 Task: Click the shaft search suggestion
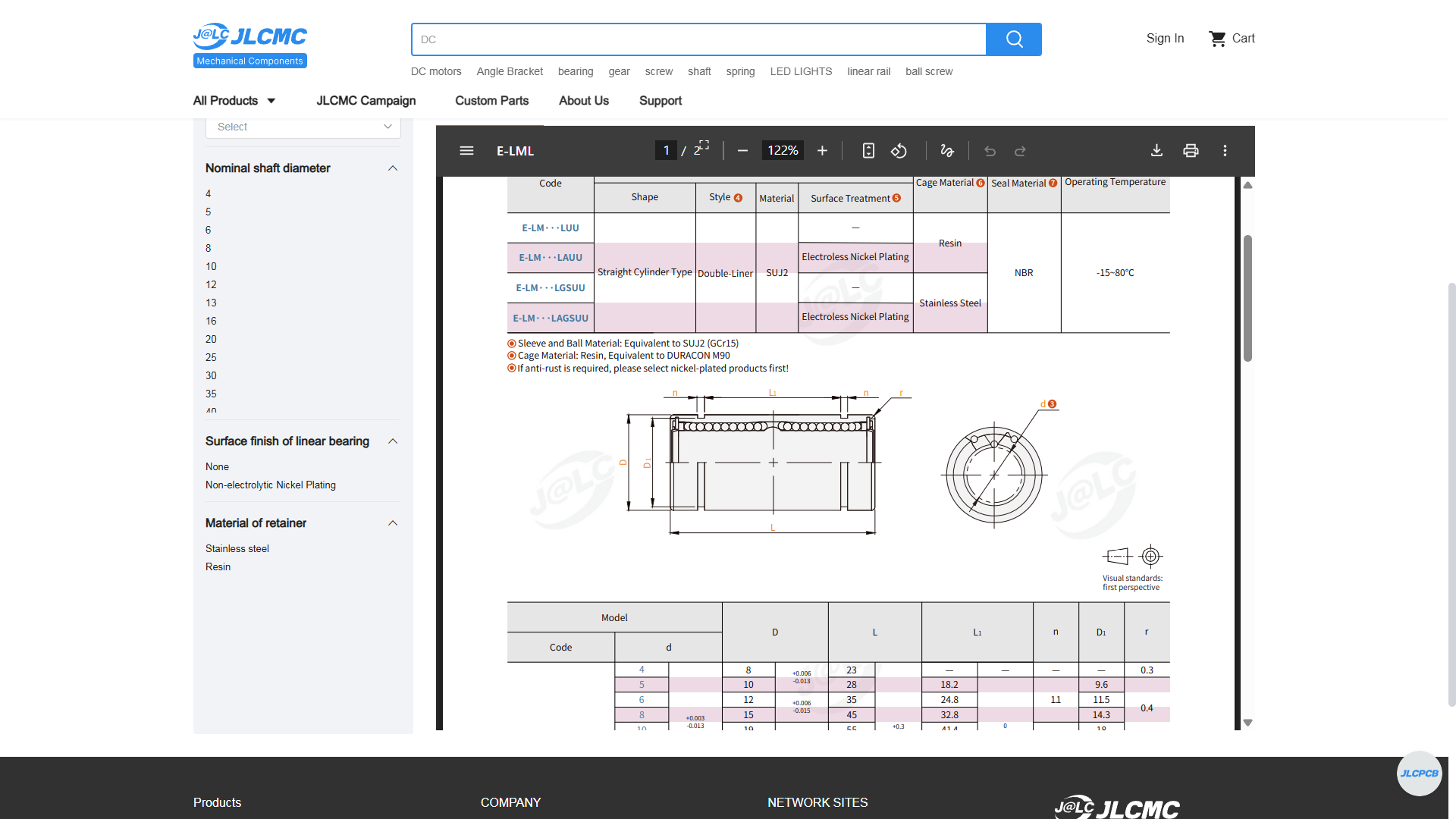pos(699,71)
